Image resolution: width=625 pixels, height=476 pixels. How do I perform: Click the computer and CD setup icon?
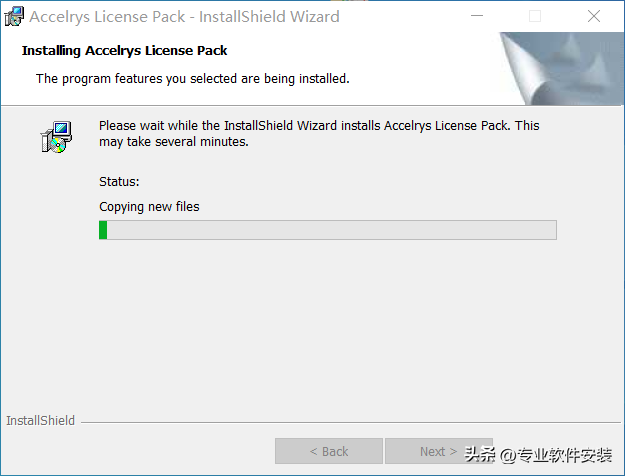point(56,137)
